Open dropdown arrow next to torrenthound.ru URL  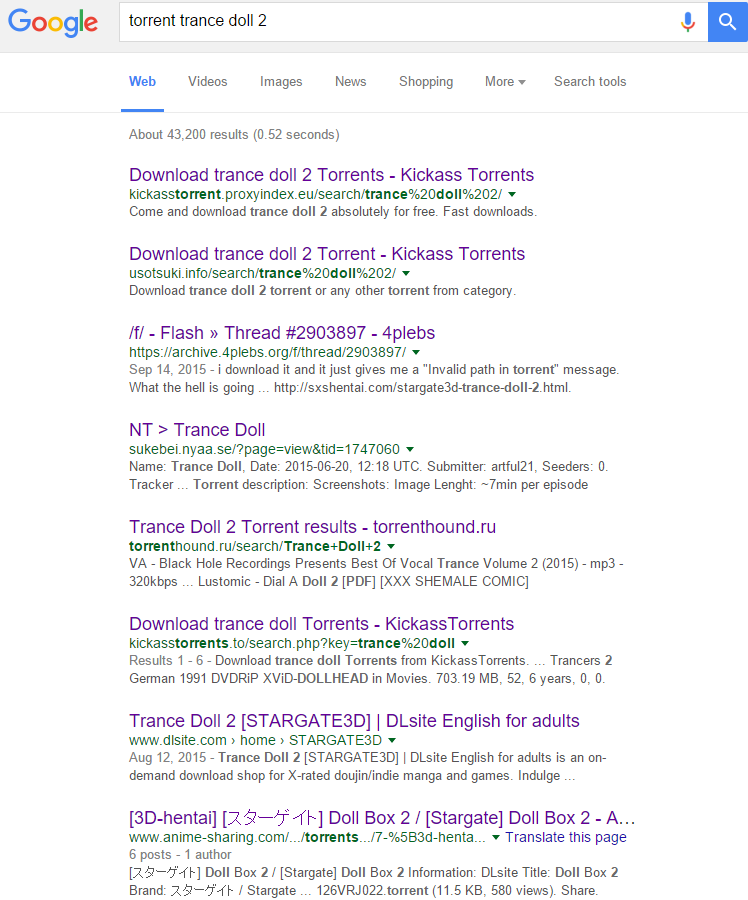click(391, 547)
